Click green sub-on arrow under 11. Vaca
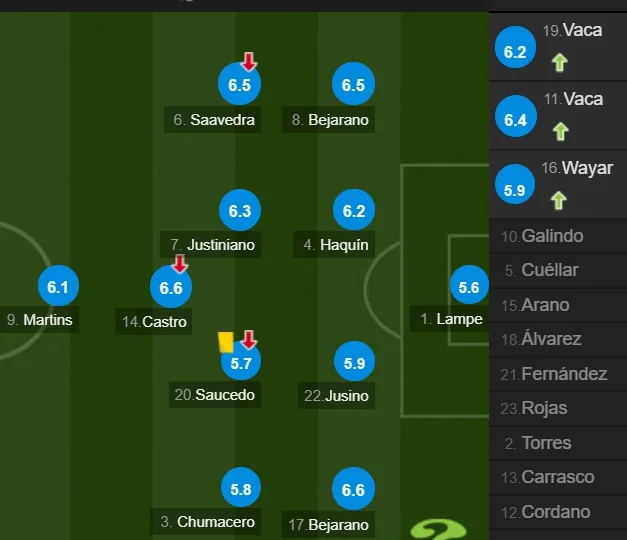Viewport: 627px width, 540px height. (560, 132)
